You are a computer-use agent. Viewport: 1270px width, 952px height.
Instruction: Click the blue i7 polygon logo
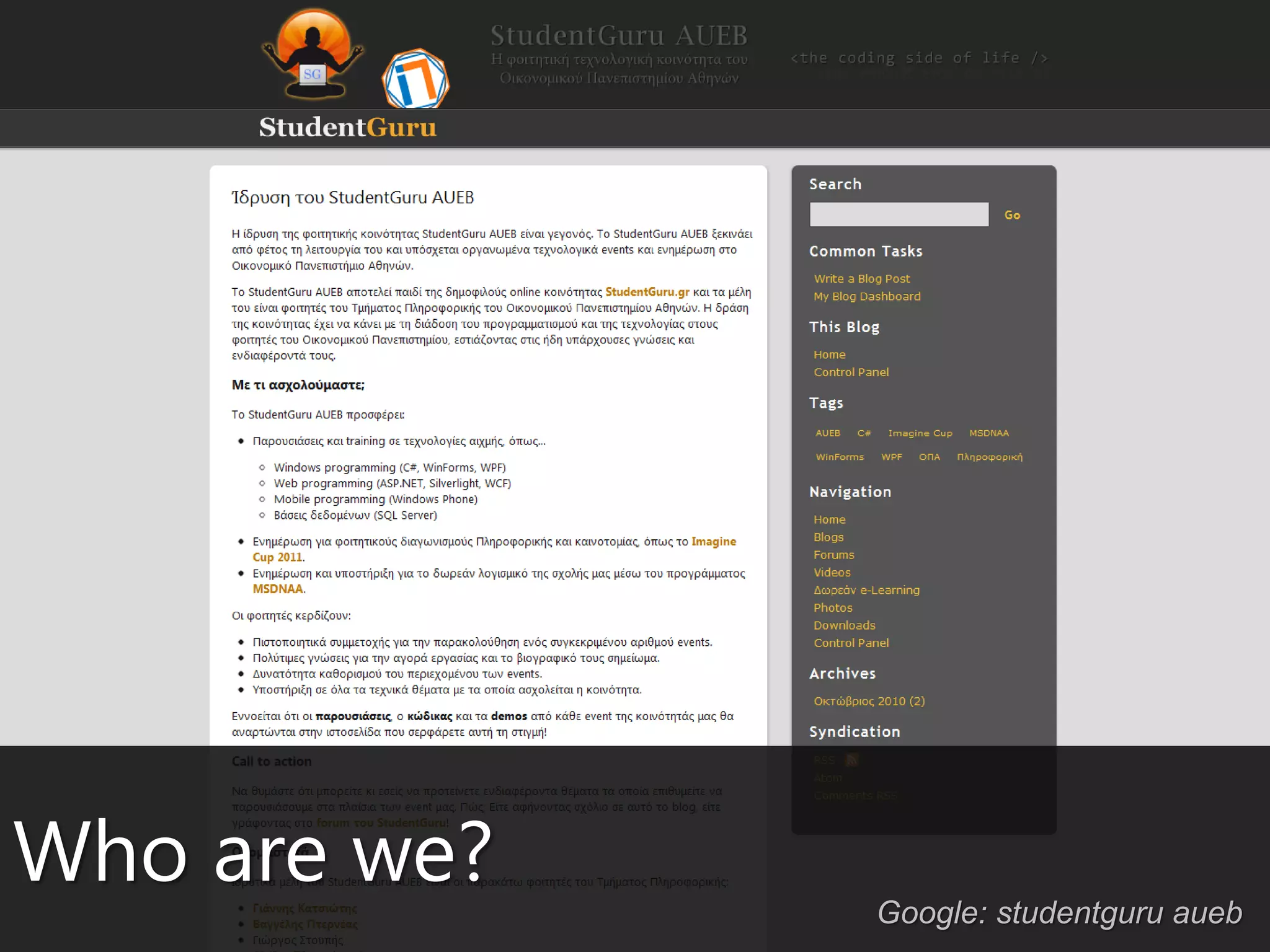pos(415,80)
